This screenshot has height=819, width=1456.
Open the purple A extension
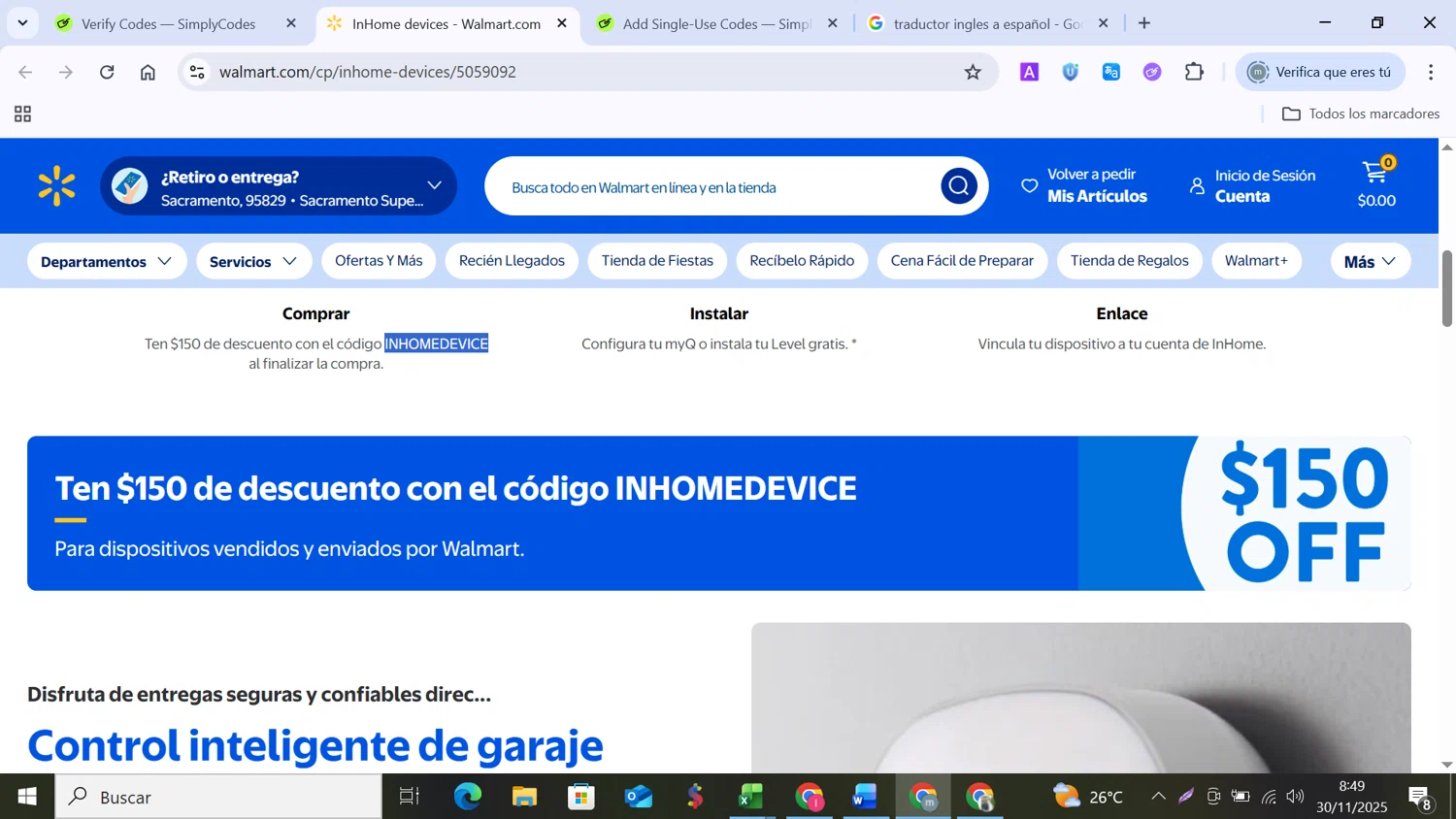click(x=1029, y=72)
